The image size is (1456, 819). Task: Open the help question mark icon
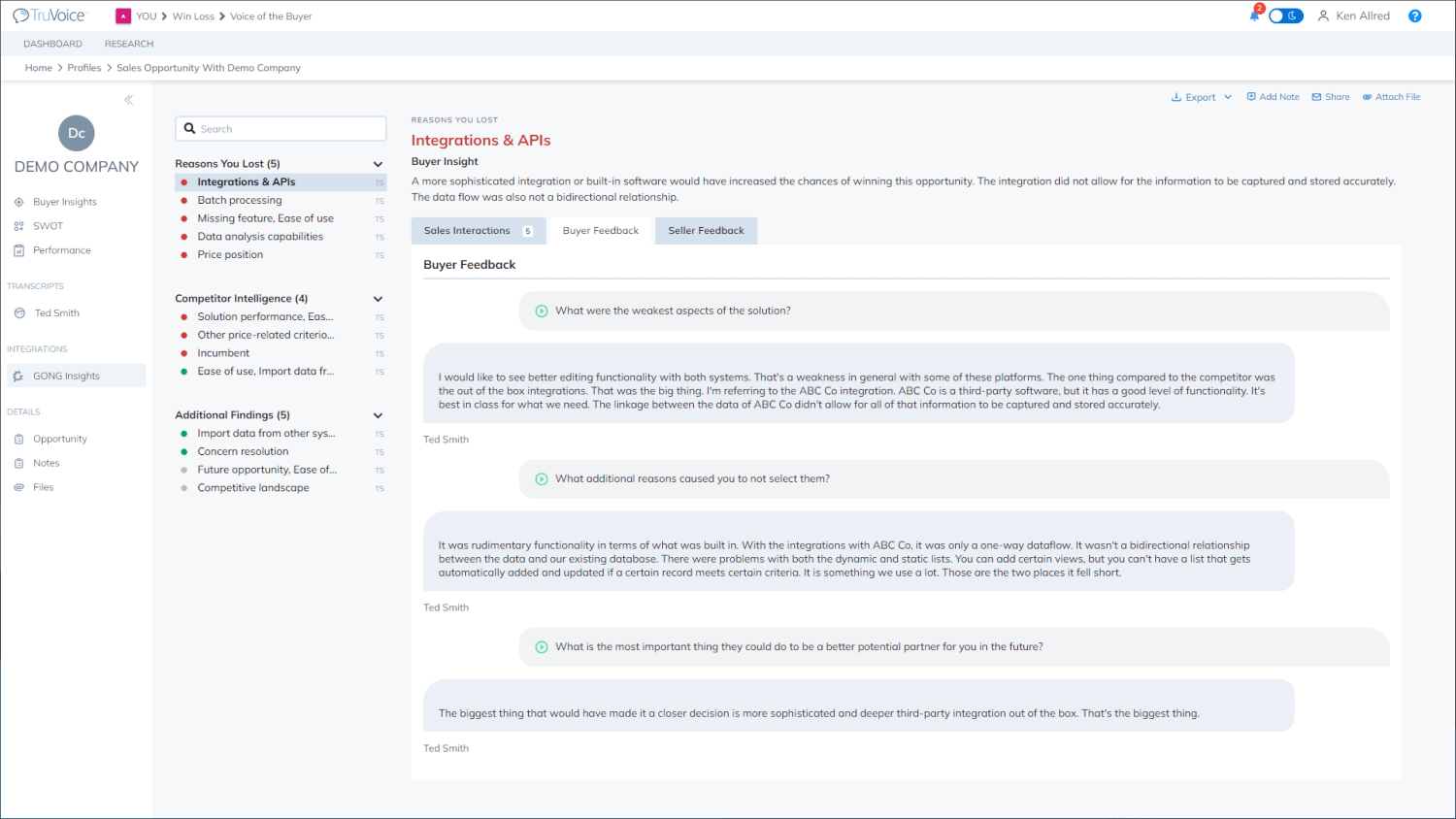coord(1414,16)
